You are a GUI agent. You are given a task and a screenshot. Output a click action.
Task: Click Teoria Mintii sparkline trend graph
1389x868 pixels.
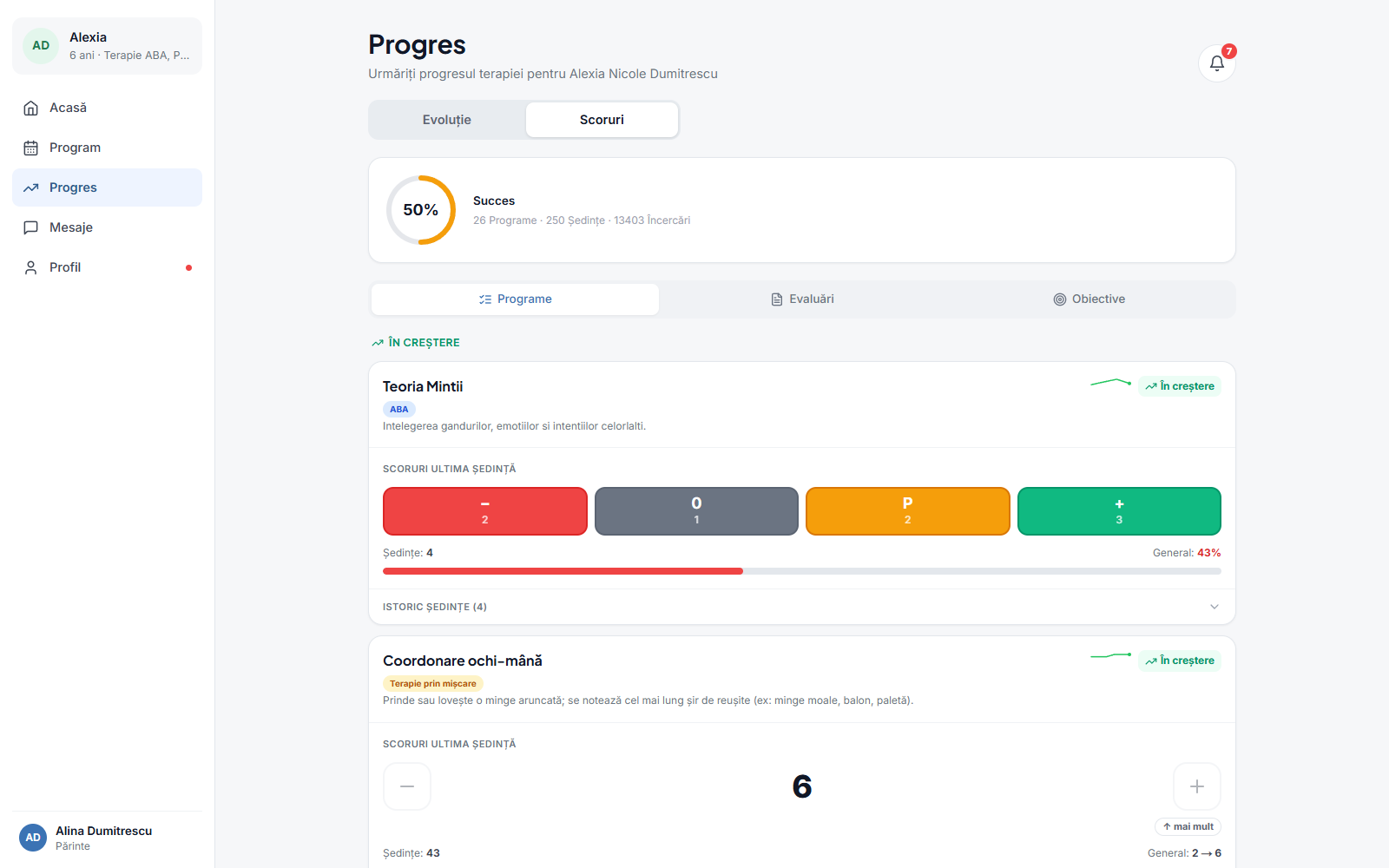[1111, 382]
